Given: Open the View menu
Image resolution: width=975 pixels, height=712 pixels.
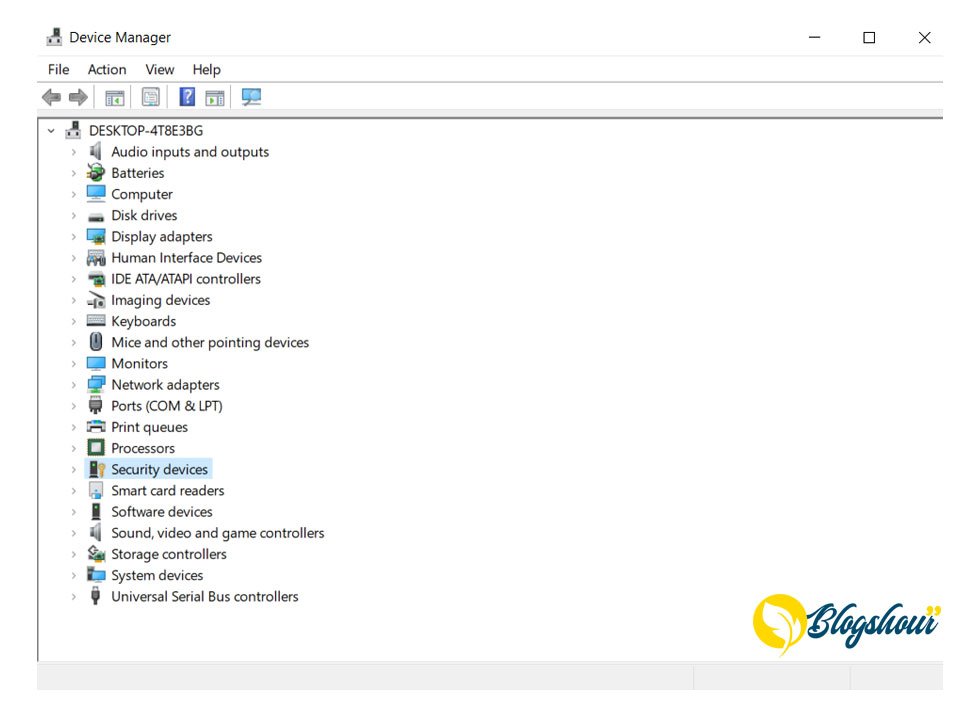Looking at the screenshot, I should (160, 70).
